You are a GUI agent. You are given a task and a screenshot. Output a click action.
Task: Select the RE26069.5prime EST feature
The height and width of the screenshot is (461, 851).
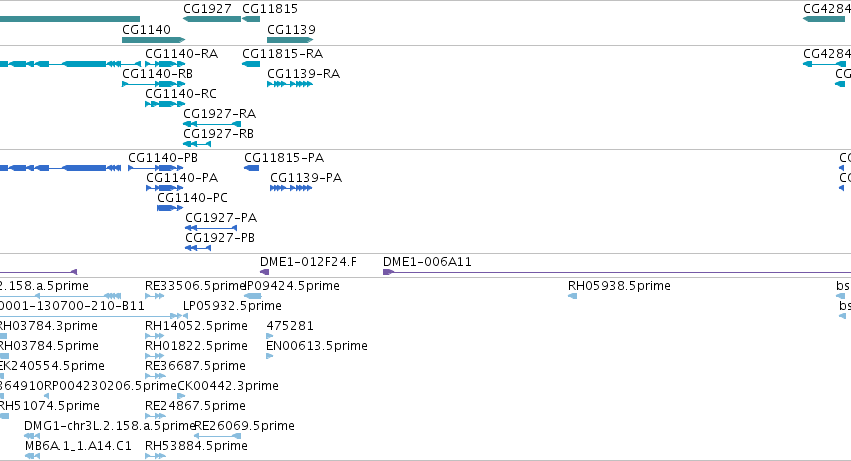tap(218, 436)
